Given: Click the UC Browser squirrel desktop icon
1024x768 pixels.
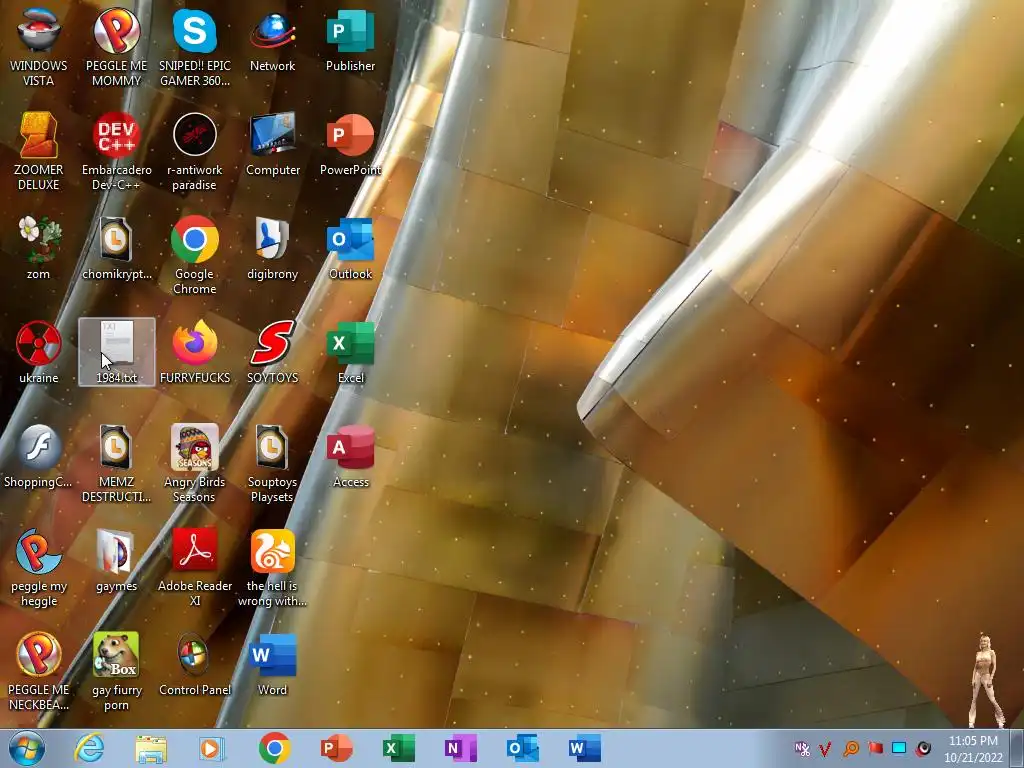Looking at the screenshot, I should click(272, 567).
